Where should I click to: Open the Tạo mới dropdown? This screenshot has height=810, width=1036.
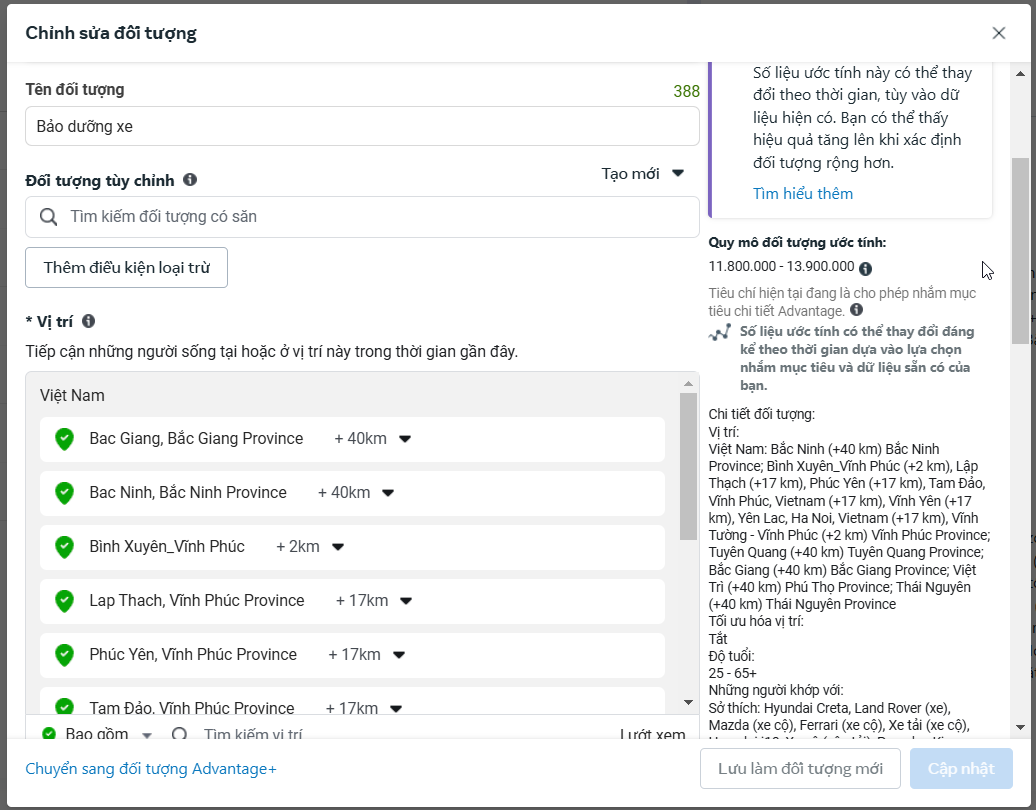[x=643, y=174]
